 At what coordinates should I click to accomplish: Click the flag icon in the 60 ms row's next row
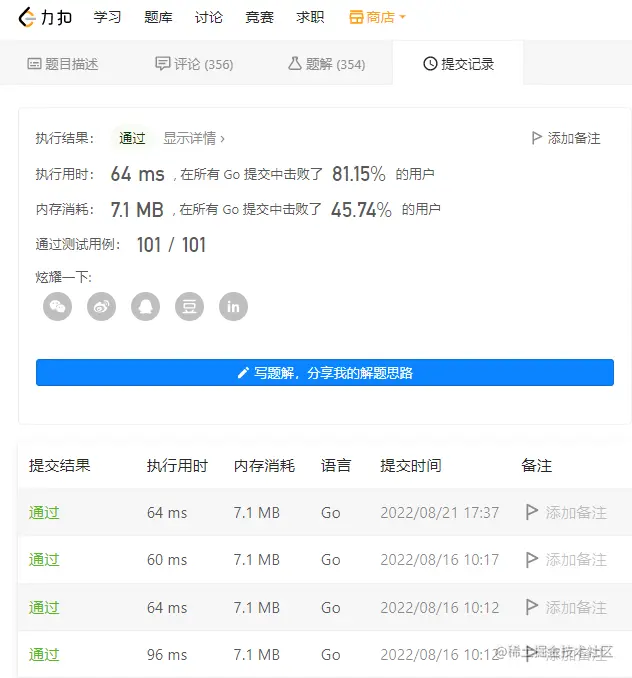pyautogui.click(x=531, y=607)
